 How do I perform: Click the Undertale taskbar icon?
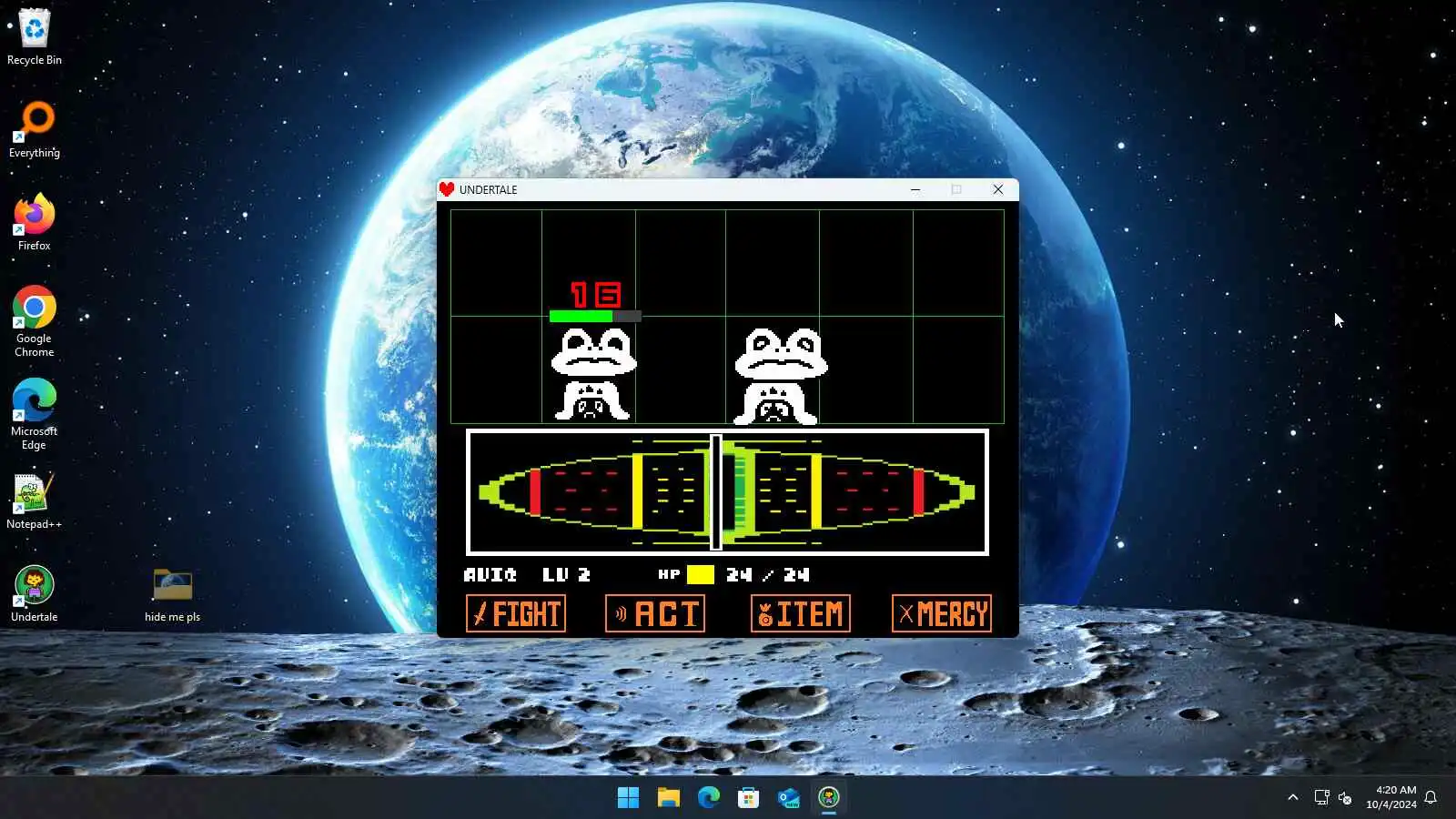tap(829, 798)
